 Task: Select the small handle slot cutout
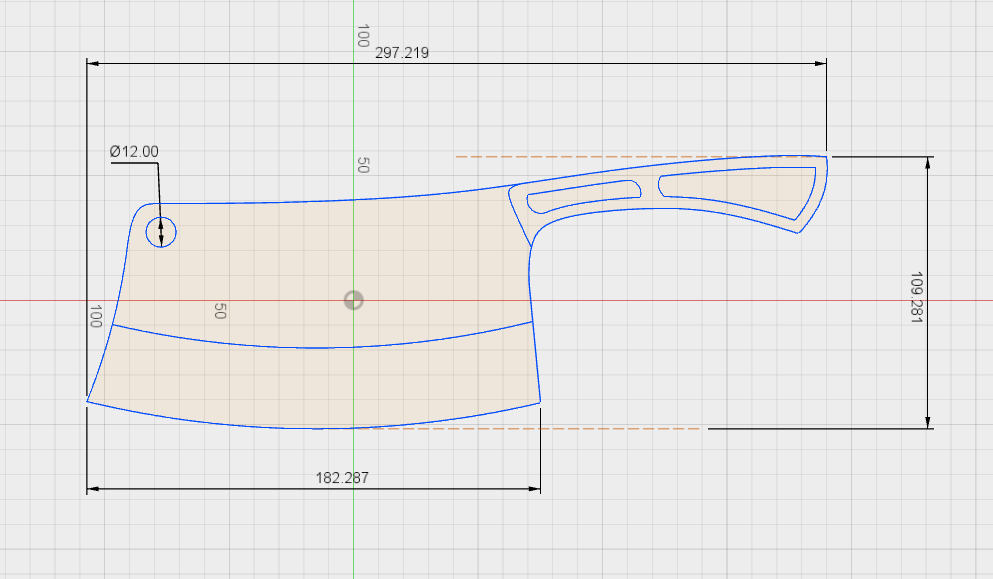[584, 197]
